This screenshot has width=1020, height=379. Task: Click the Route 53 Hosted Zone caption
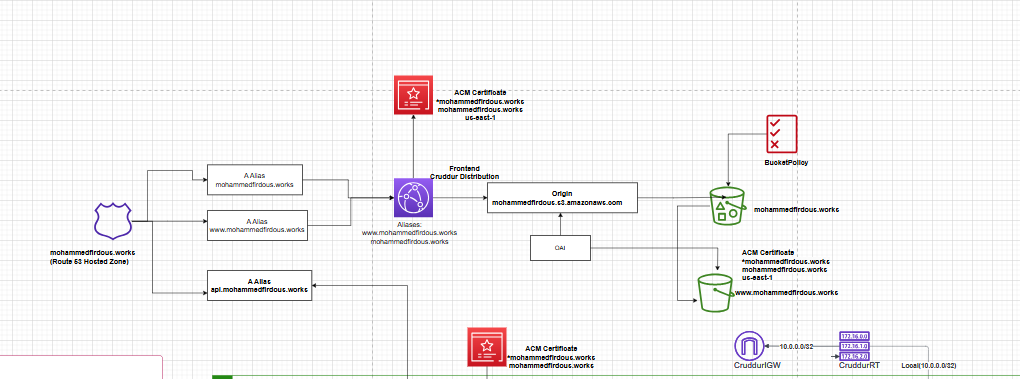point(92,256)
